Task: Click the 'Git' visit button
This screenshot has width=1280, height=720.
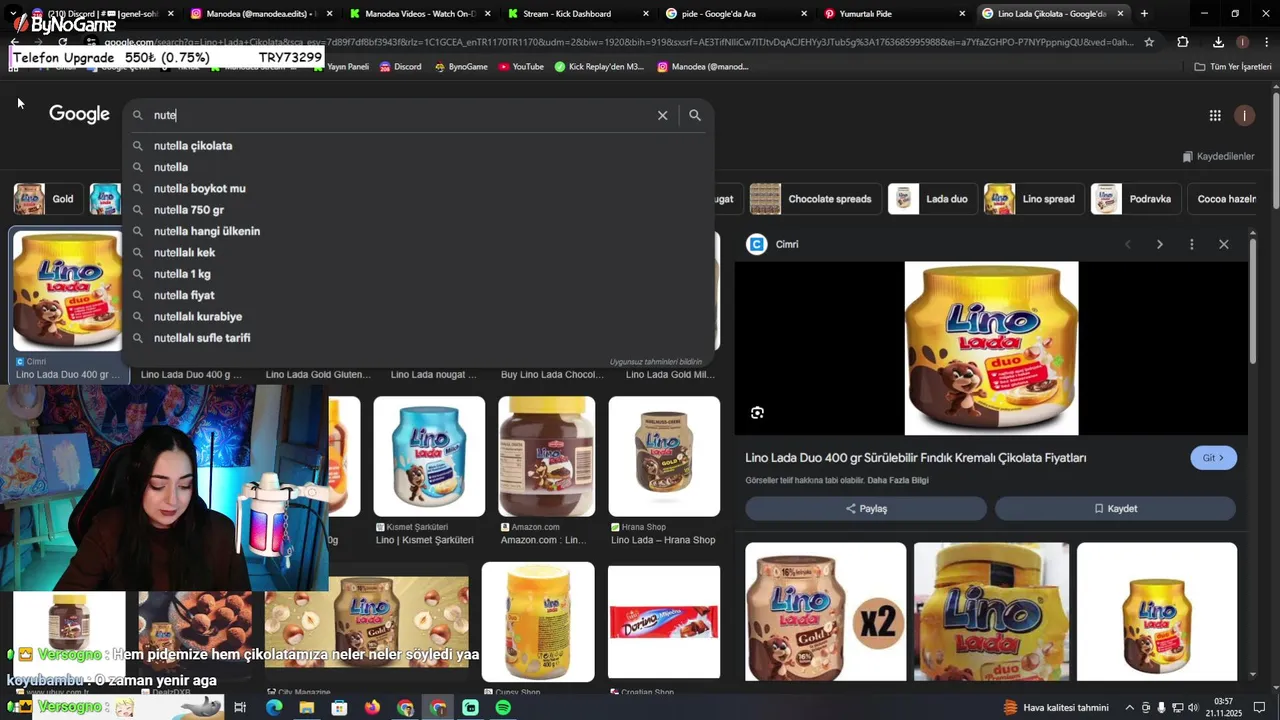Action: click(1213, 458)
